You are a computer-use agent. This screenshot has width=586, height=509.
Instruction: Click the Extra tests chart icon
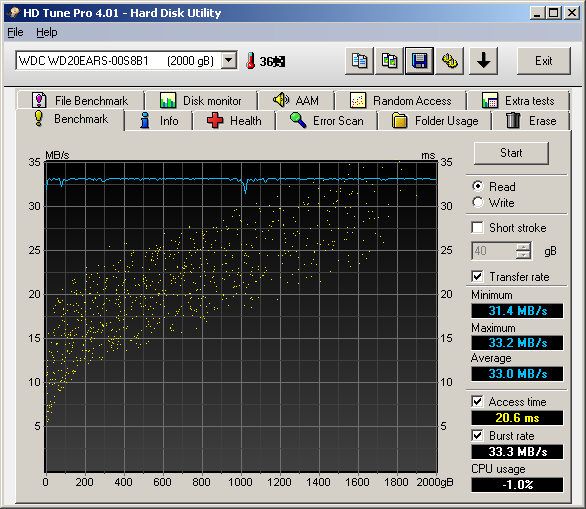coord(490,100)
